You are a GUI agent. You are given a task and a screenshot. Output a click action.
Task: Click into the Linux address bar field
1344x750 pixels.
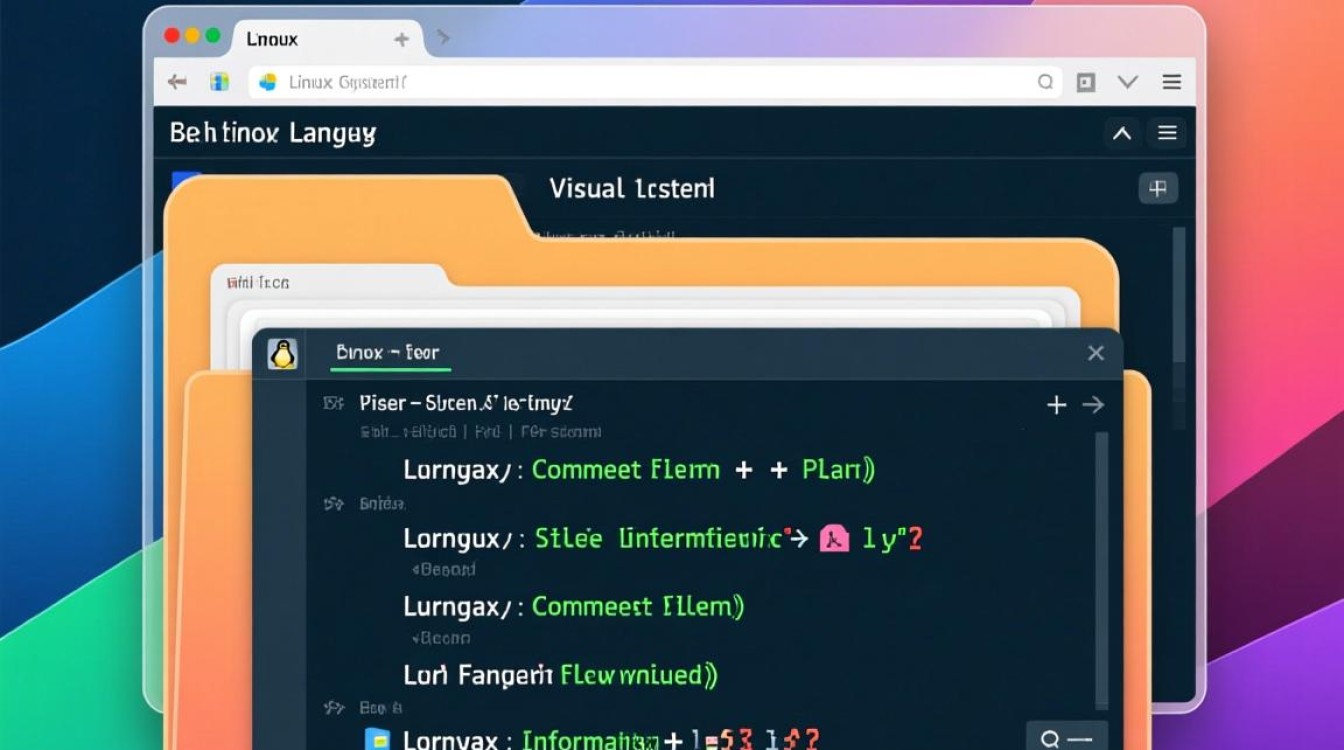(x=640, y=82)
